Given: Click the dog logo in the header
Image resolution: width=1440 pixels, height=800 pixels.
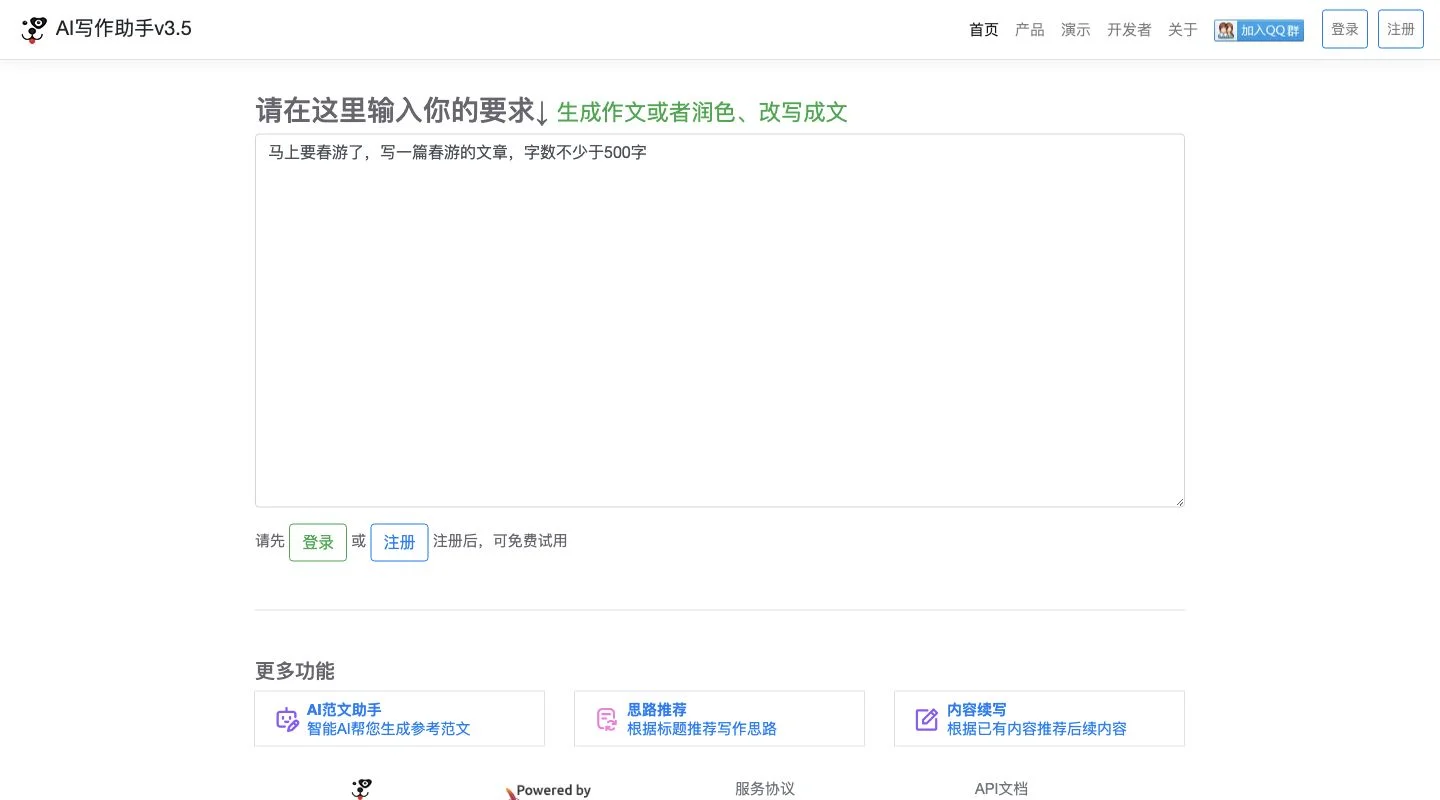Looking at the screenshot, I should tap(34, 28).
